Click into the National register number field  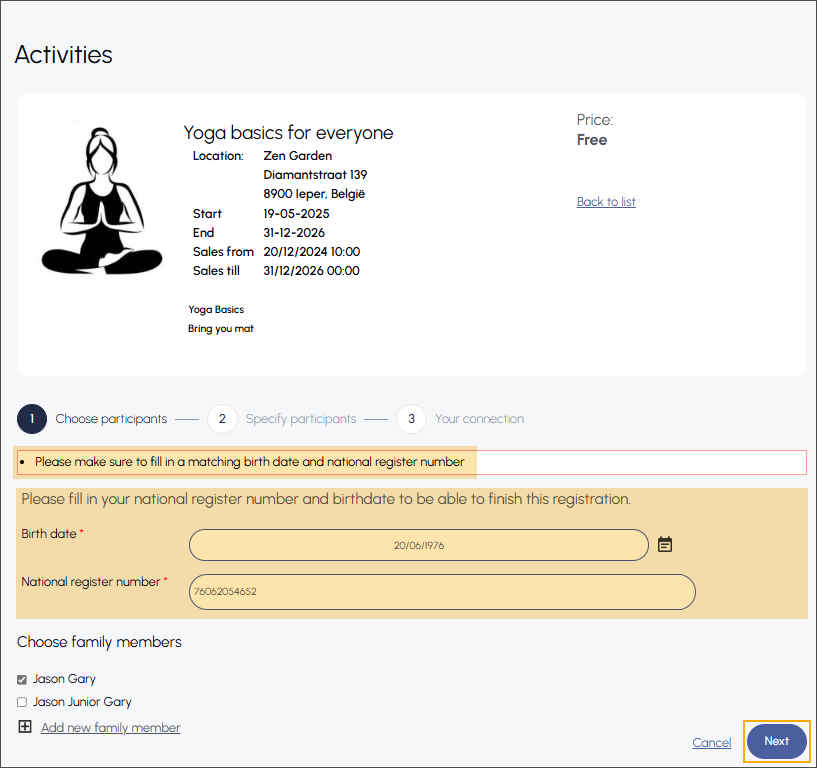(441, 591)
